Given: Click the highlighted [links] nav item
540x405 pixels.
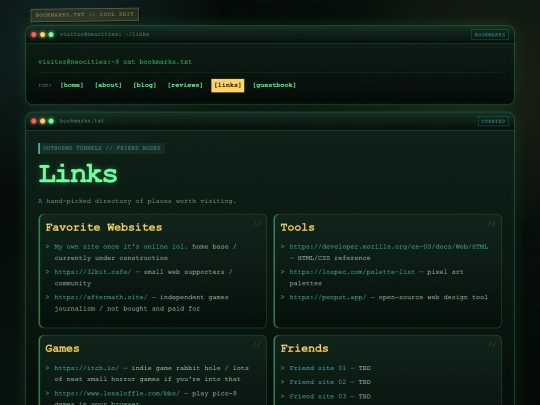Looking at the screenshot, I should [x=228, y=85].
